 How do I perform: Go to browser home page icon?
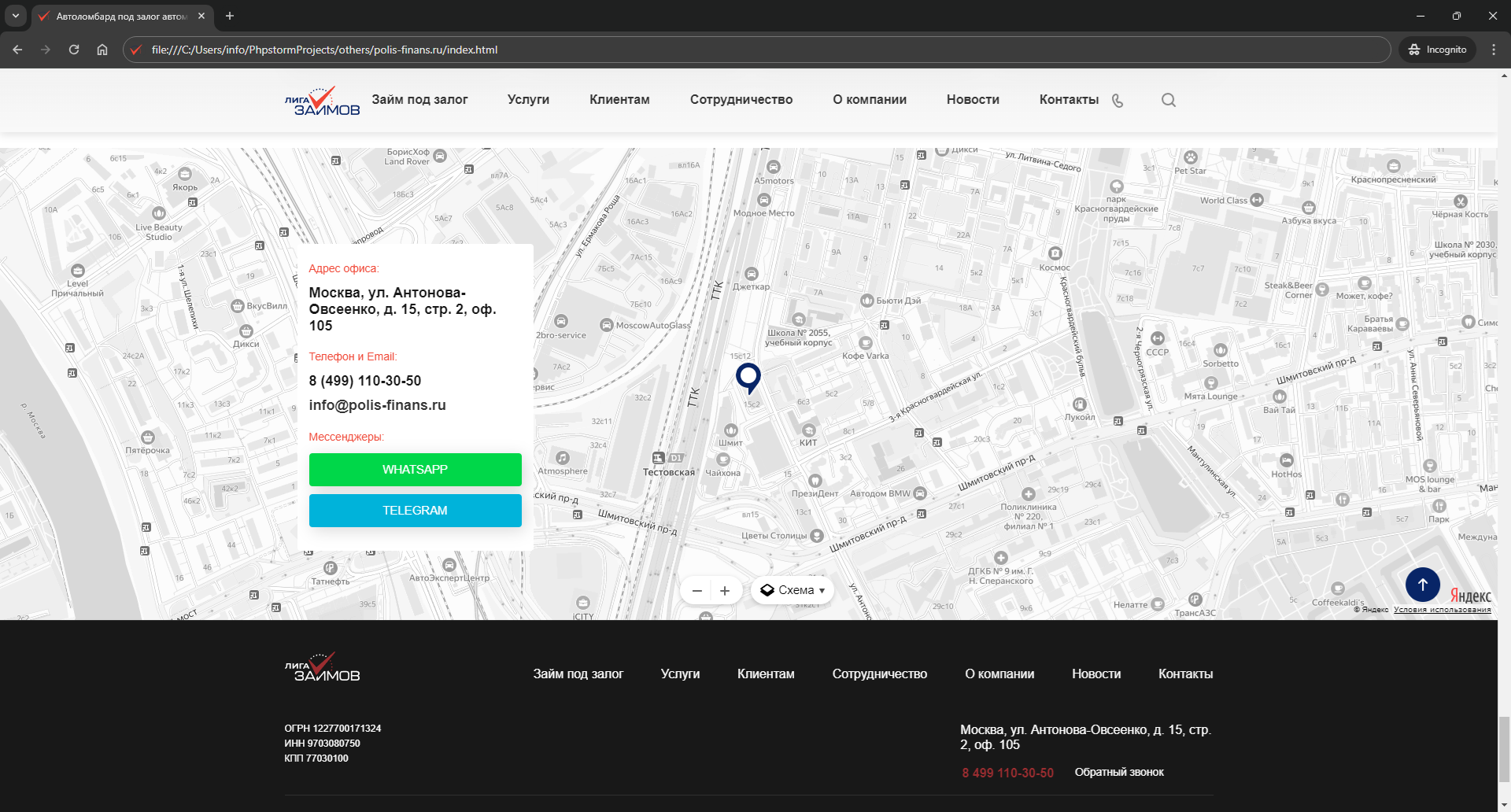(102, 50)
